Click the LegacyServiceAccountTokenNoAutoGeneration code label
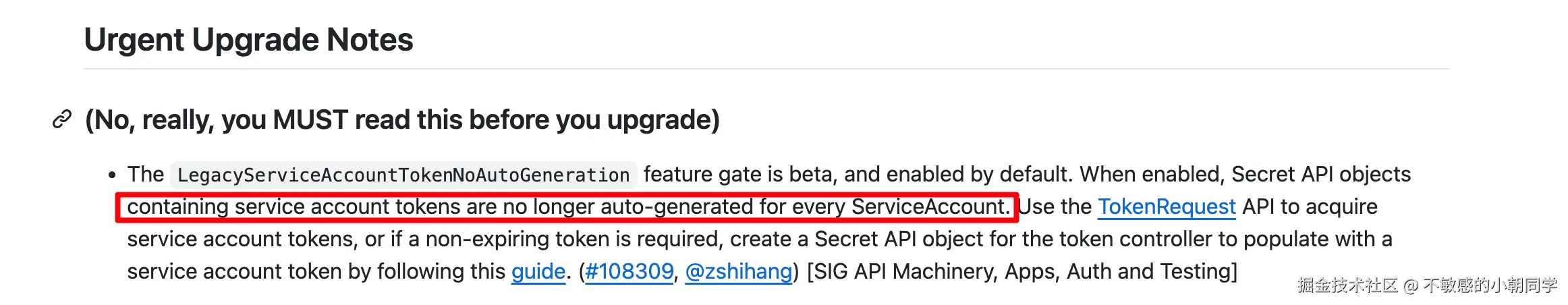 [403, 175]
